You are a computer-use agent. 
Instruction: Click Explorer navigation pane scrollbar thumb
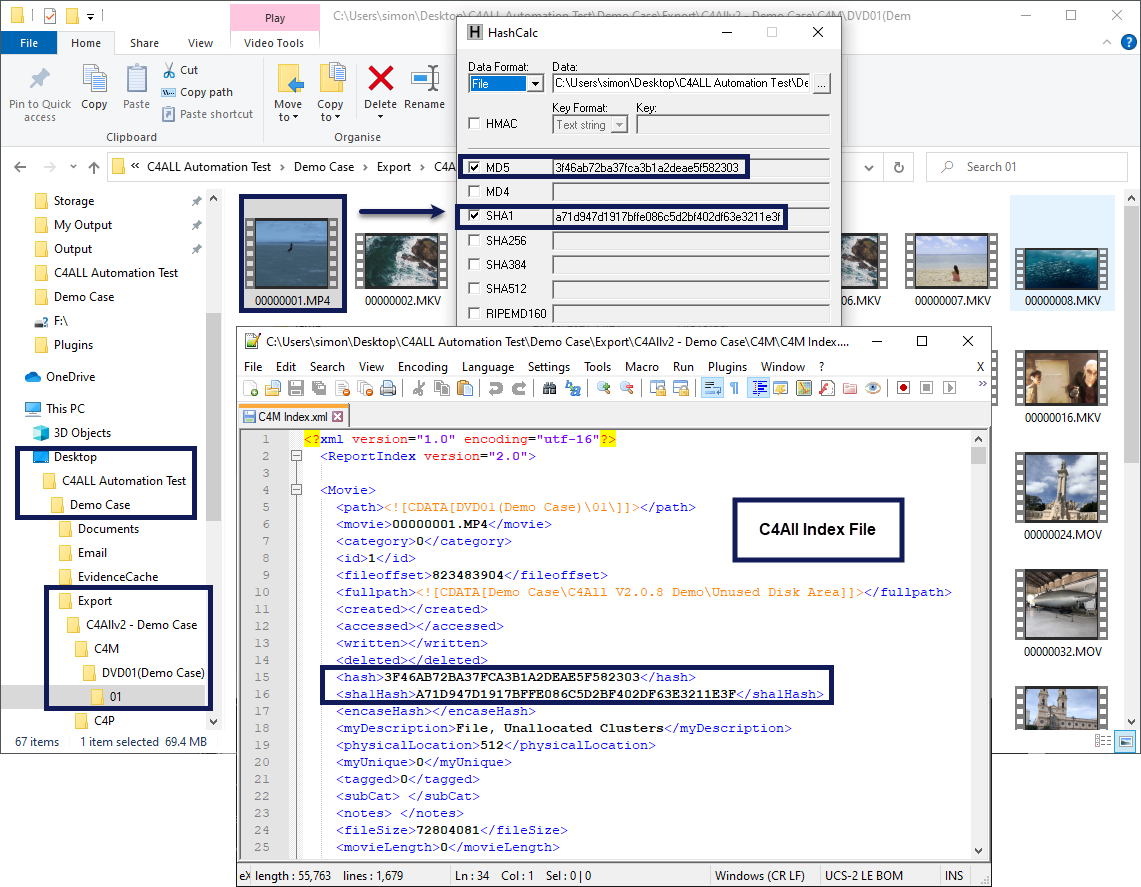(x=213, y=417)
